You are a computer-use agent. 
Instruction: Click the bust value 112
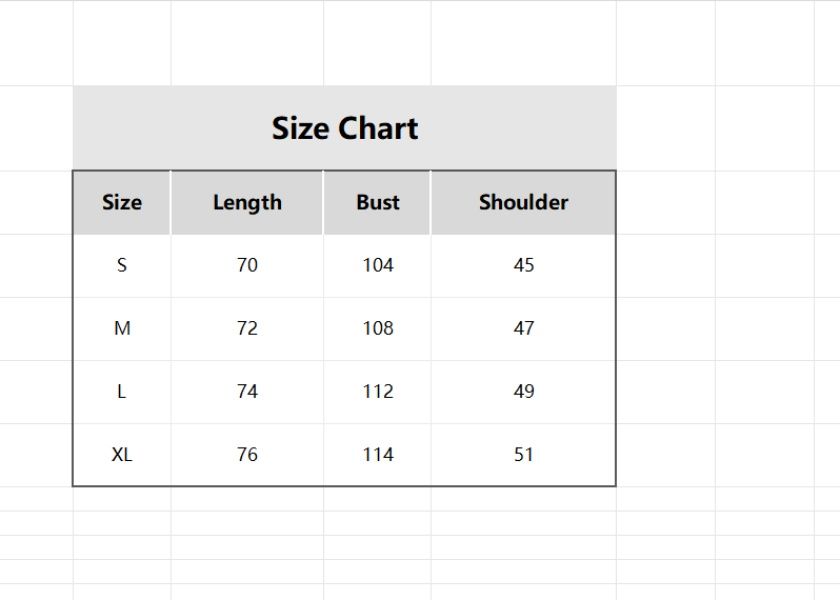pos(377,391)
